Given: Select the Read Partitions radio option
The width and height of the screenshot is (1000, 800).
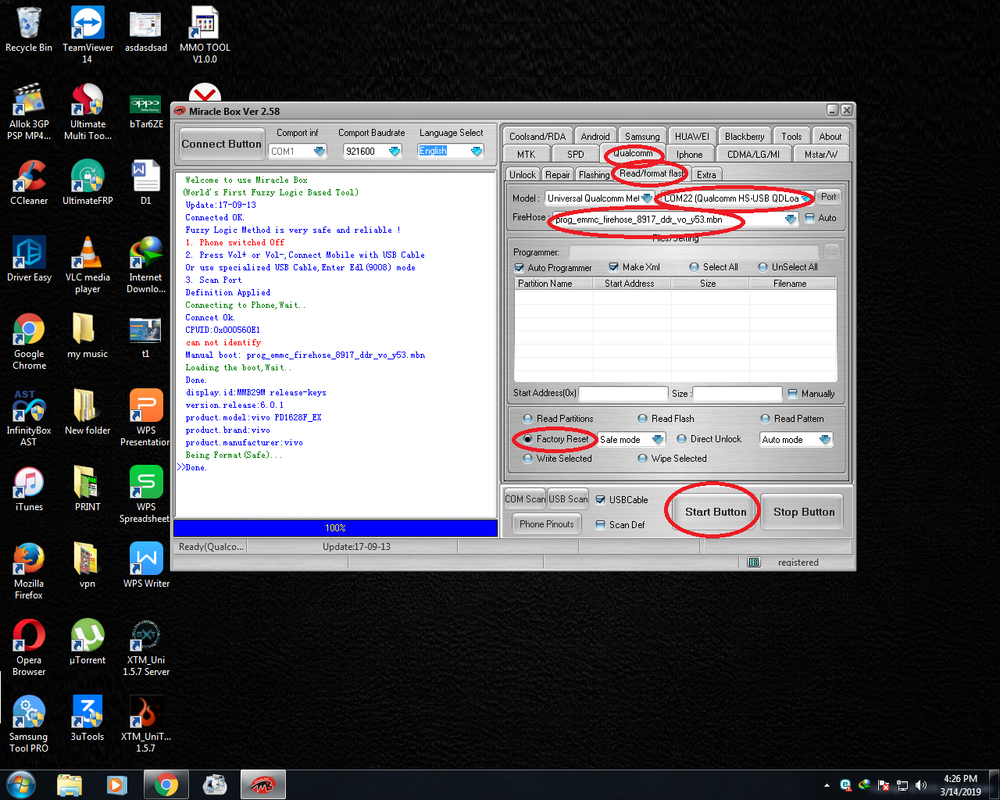Looking at the screenshot, I should [527, 419].
